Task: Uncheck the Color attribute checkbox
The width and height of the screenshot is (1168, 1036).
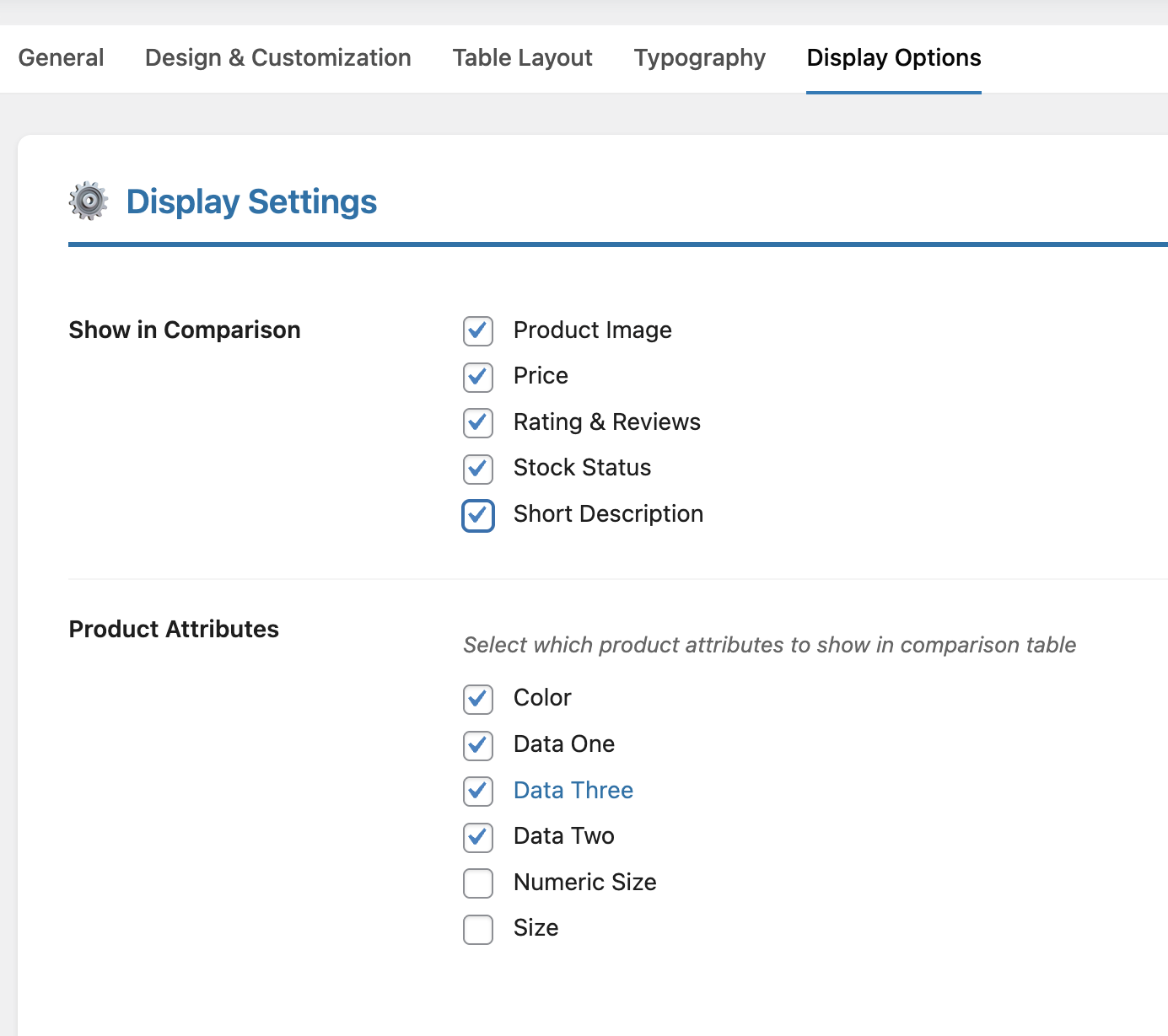Action: [478, 699]
